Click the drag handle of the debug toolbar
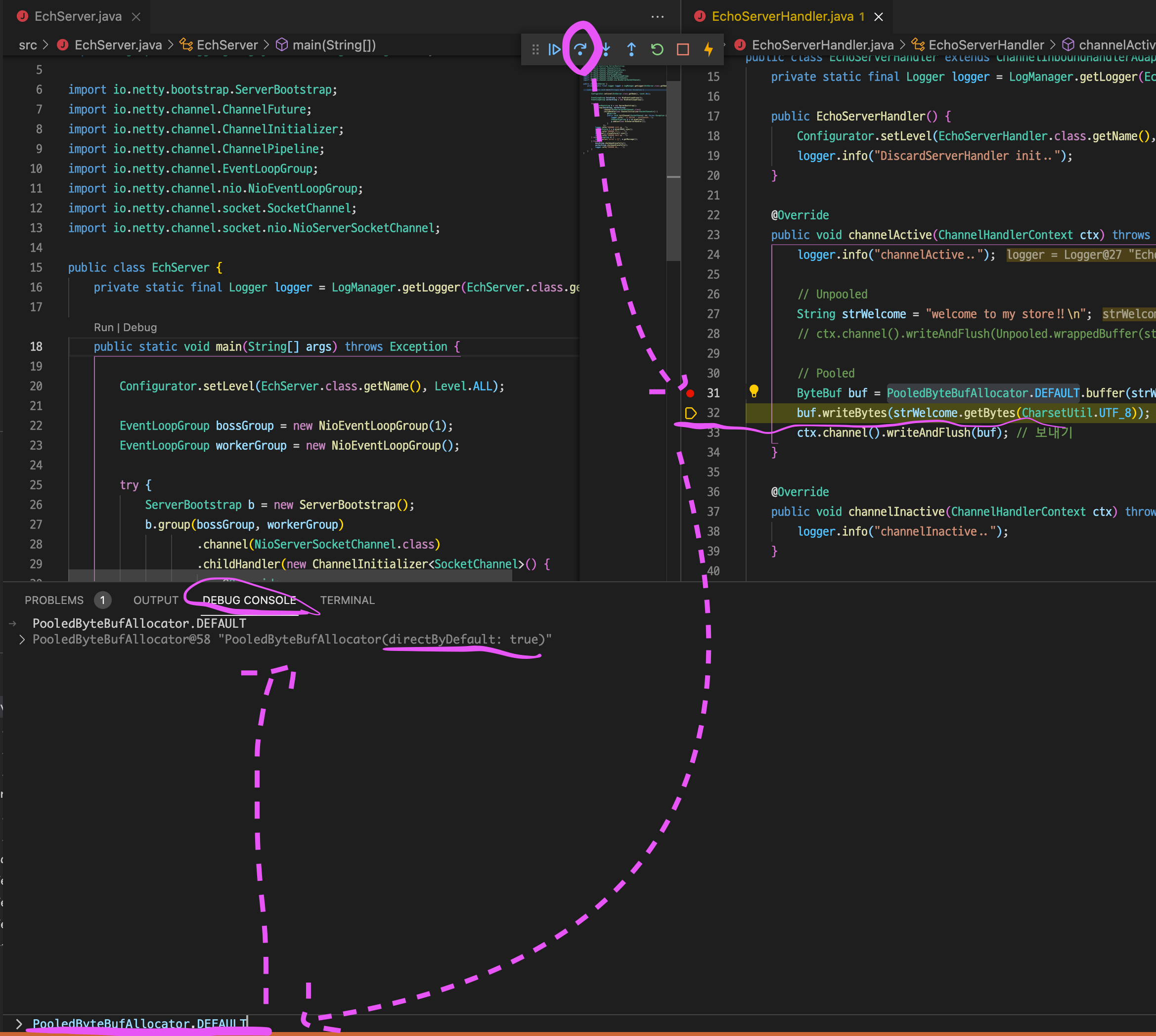Screen dimensions: 1156x1036 [535, 49]
